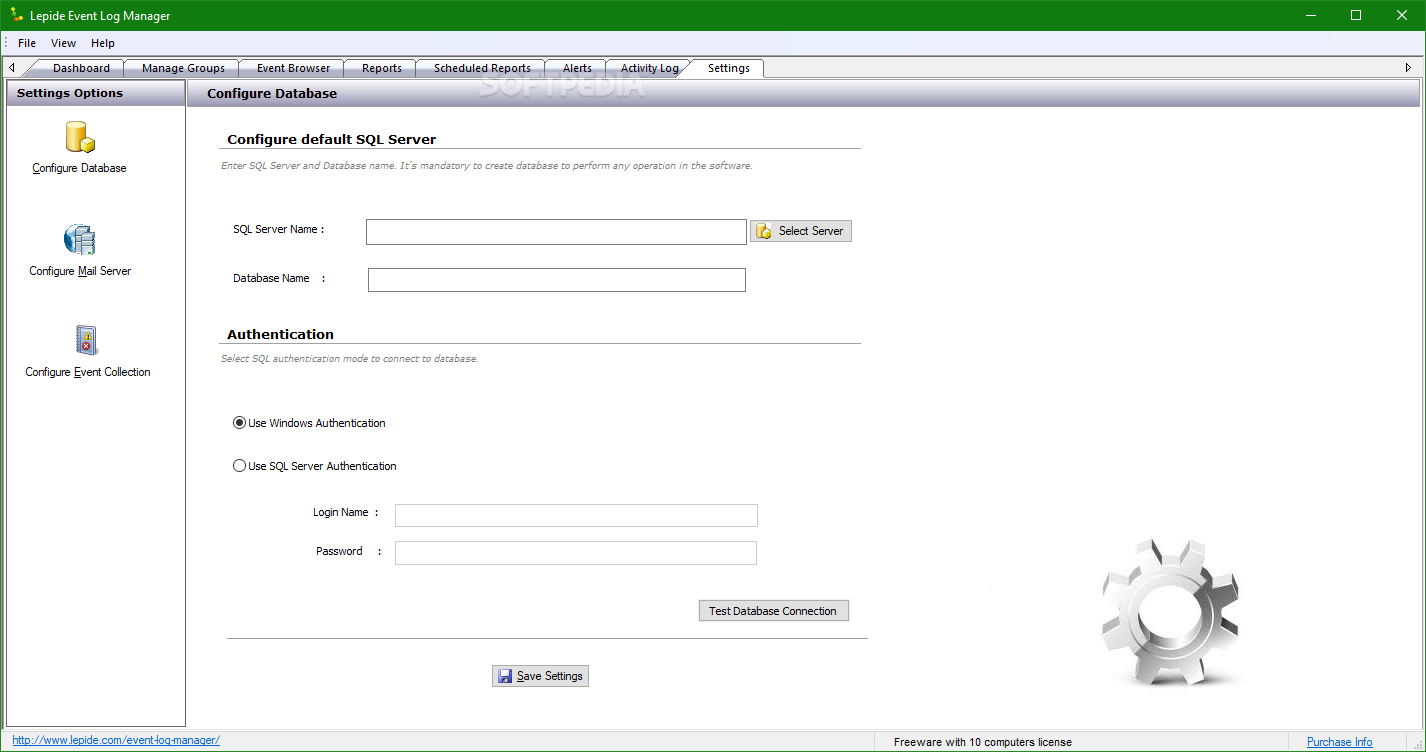Viewport: 1426px width, 752px height.
Task: Minimize the Lepide Event Log Manager window
Action: (1311, 15)
